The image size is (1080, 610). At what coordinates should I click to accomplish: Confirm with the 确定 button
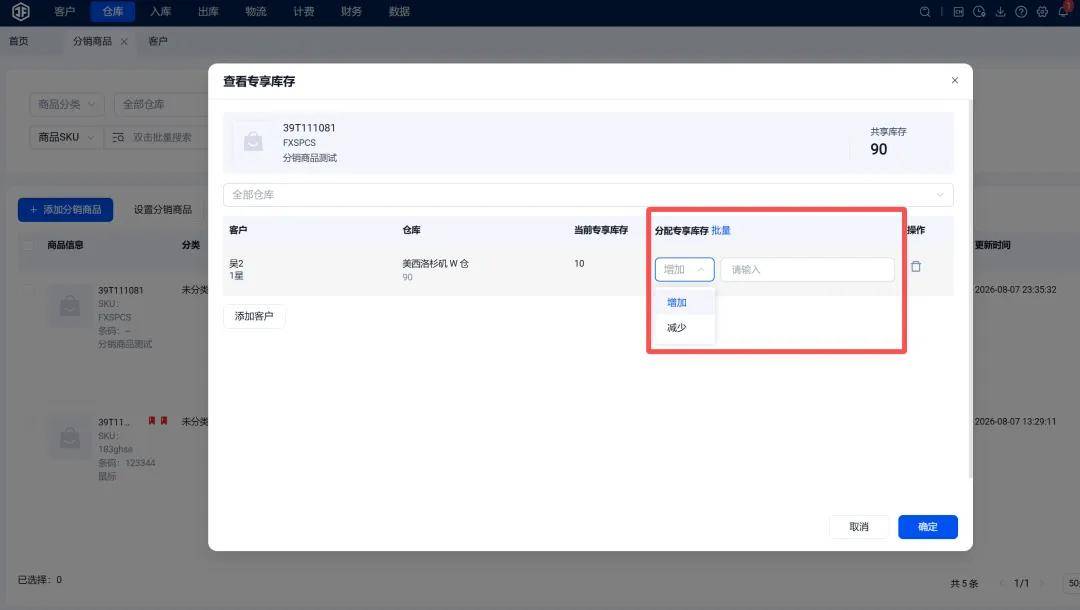928,527
